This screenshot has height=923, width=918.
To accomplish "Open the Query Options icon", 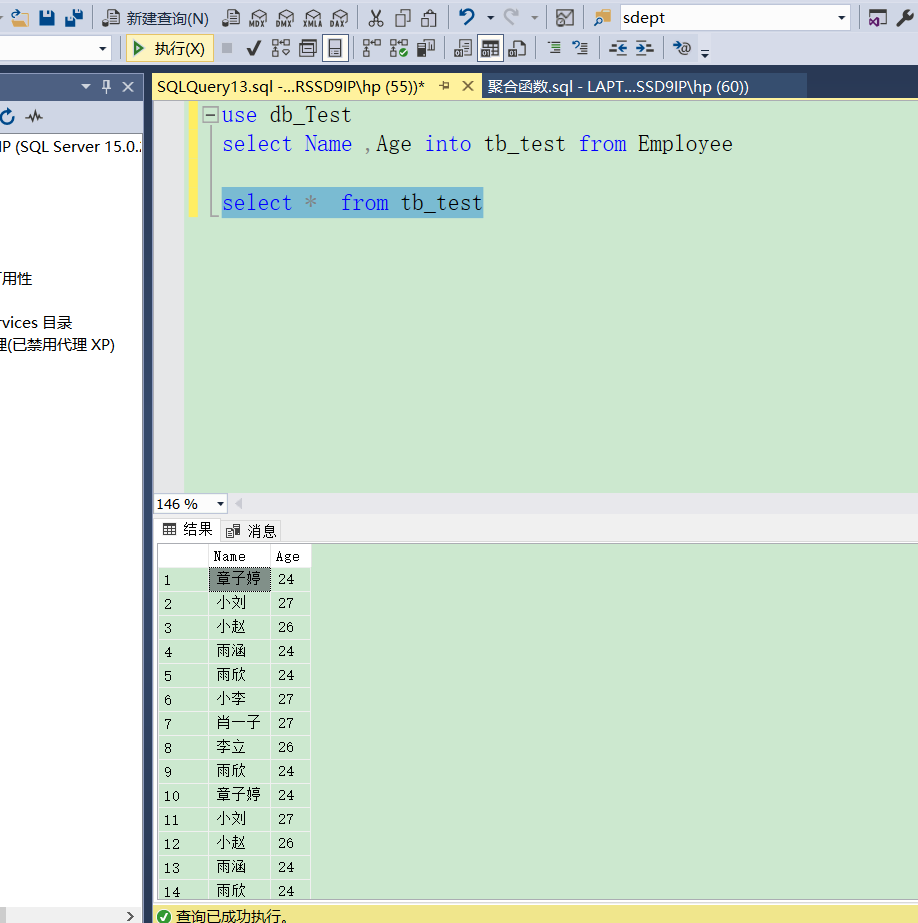I will [x=308, y=48].
